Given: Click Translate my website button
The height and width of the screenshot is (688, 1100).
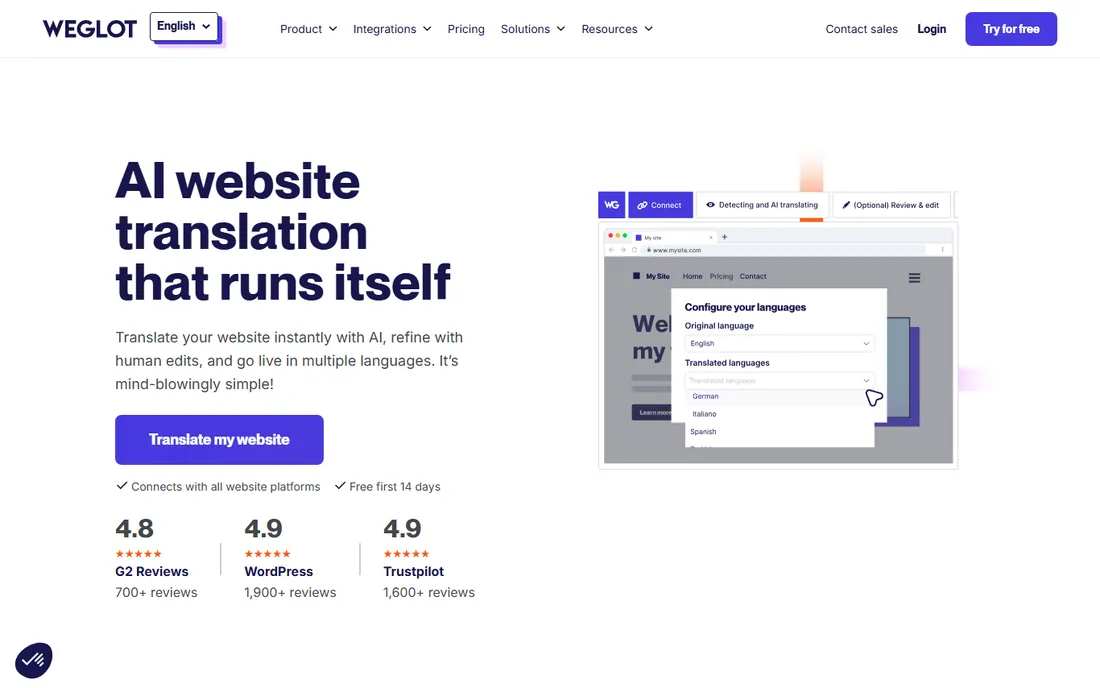Looking at the screenshot, I should pyautogui.click(x=219, y=440).
